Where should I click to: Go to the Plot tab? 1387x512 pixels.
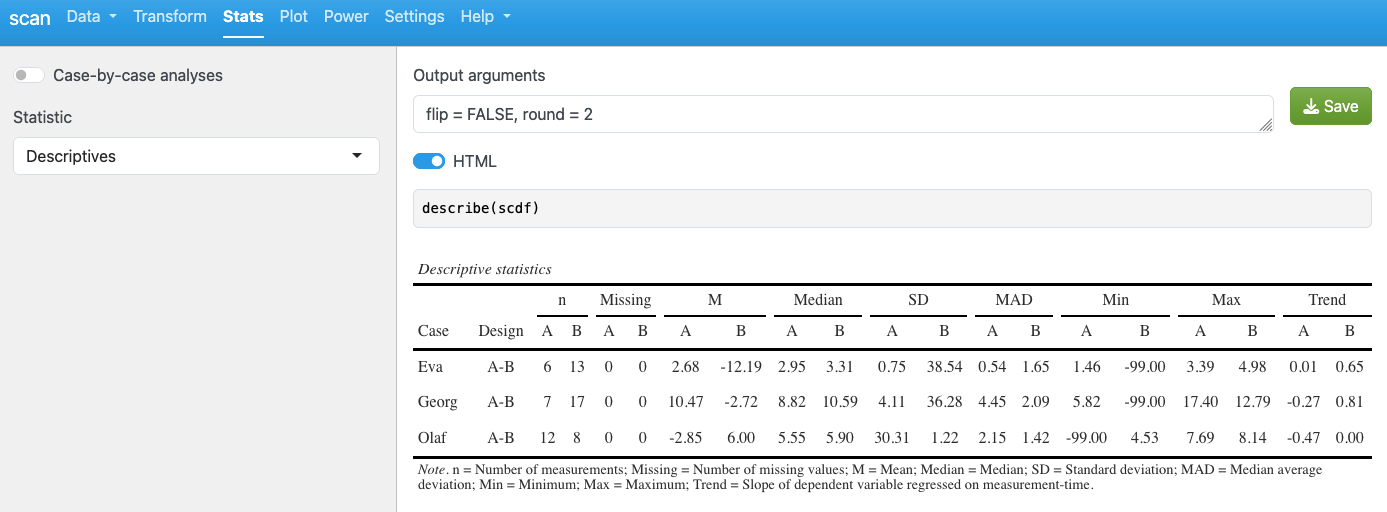click(294, 17)
